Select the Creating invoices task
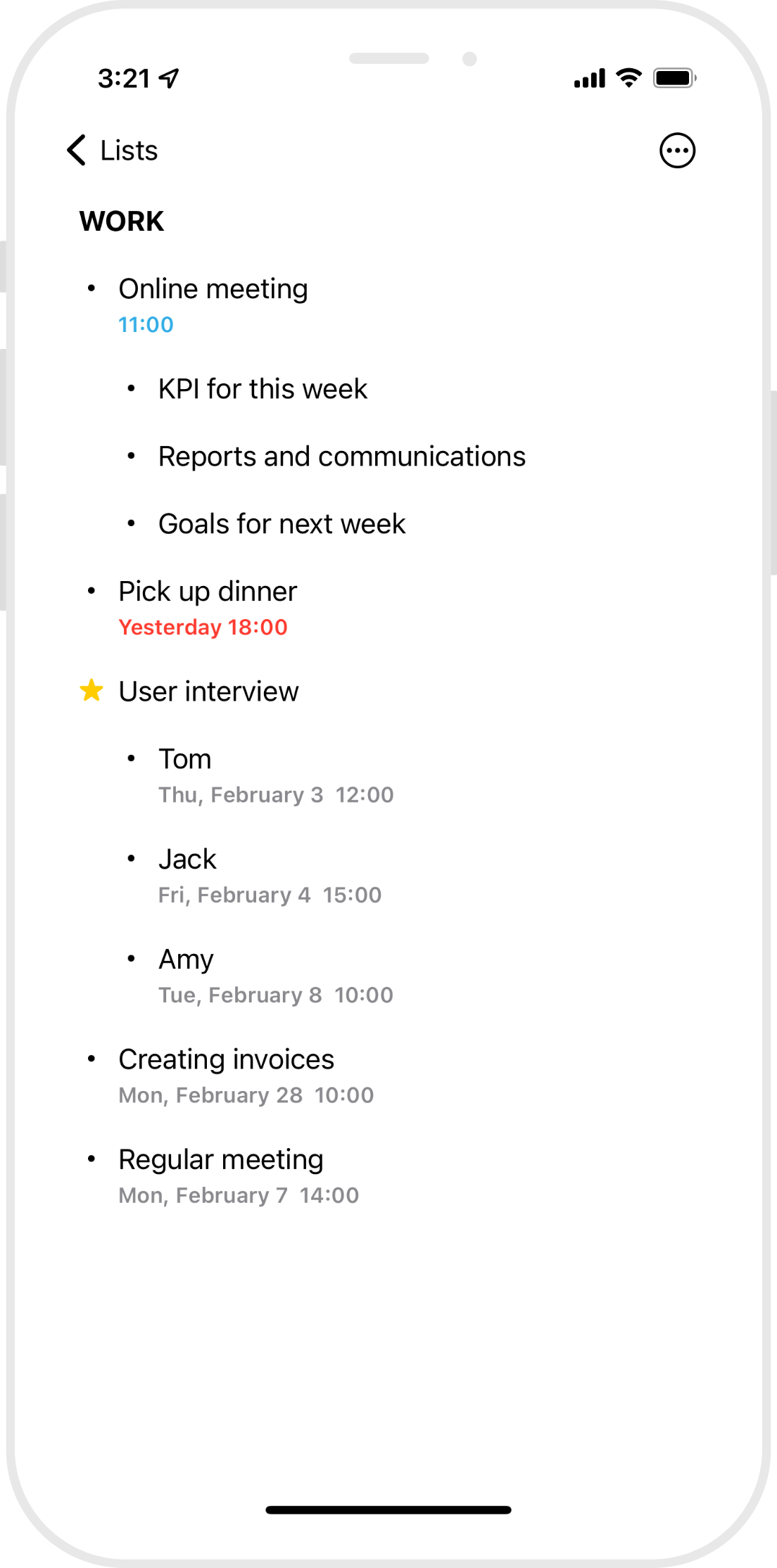This screenshot has width=777, height=1568. click(x=226, y=1059)
